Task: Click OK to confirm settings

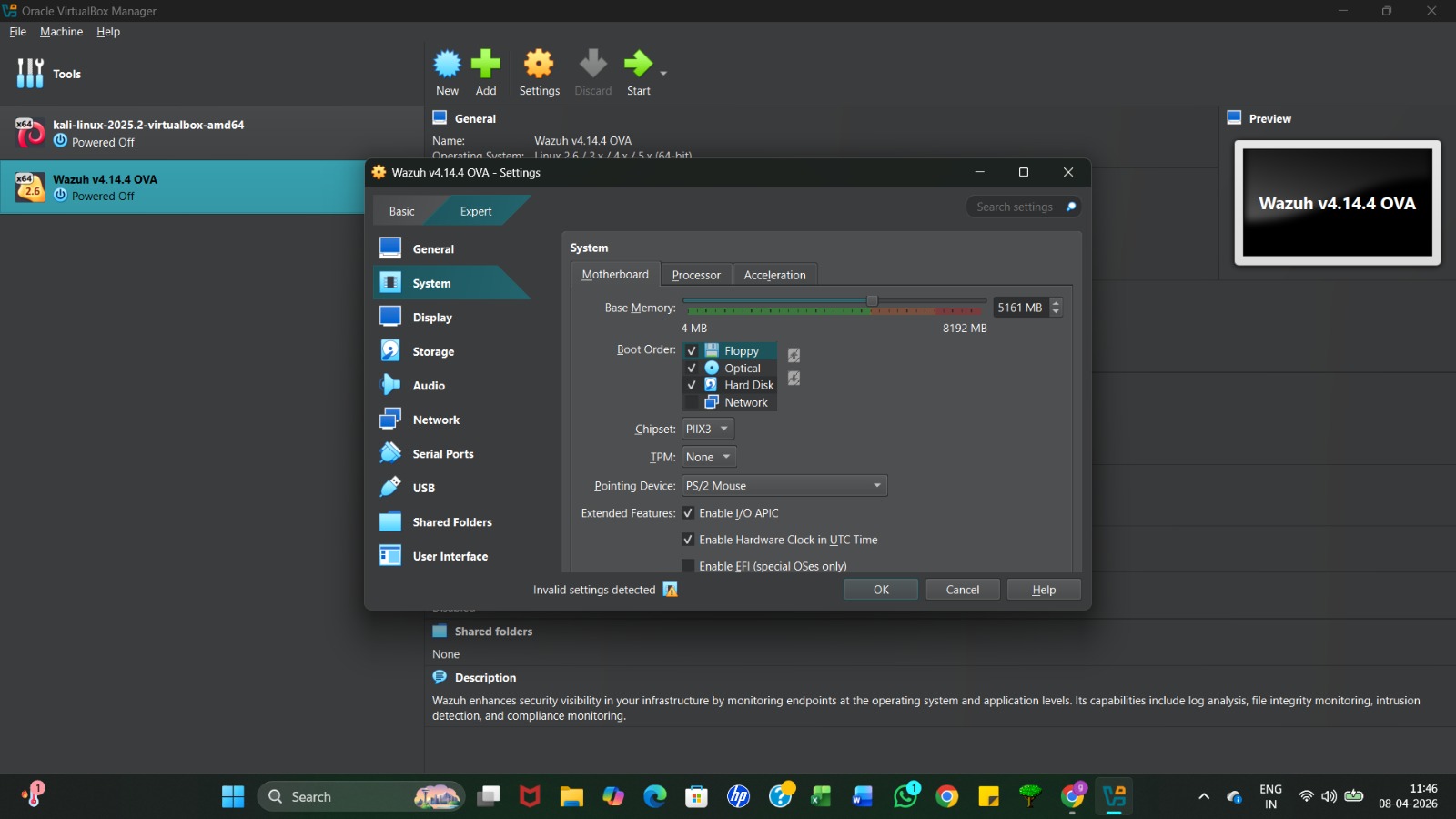Action: [x=881, y=590]
